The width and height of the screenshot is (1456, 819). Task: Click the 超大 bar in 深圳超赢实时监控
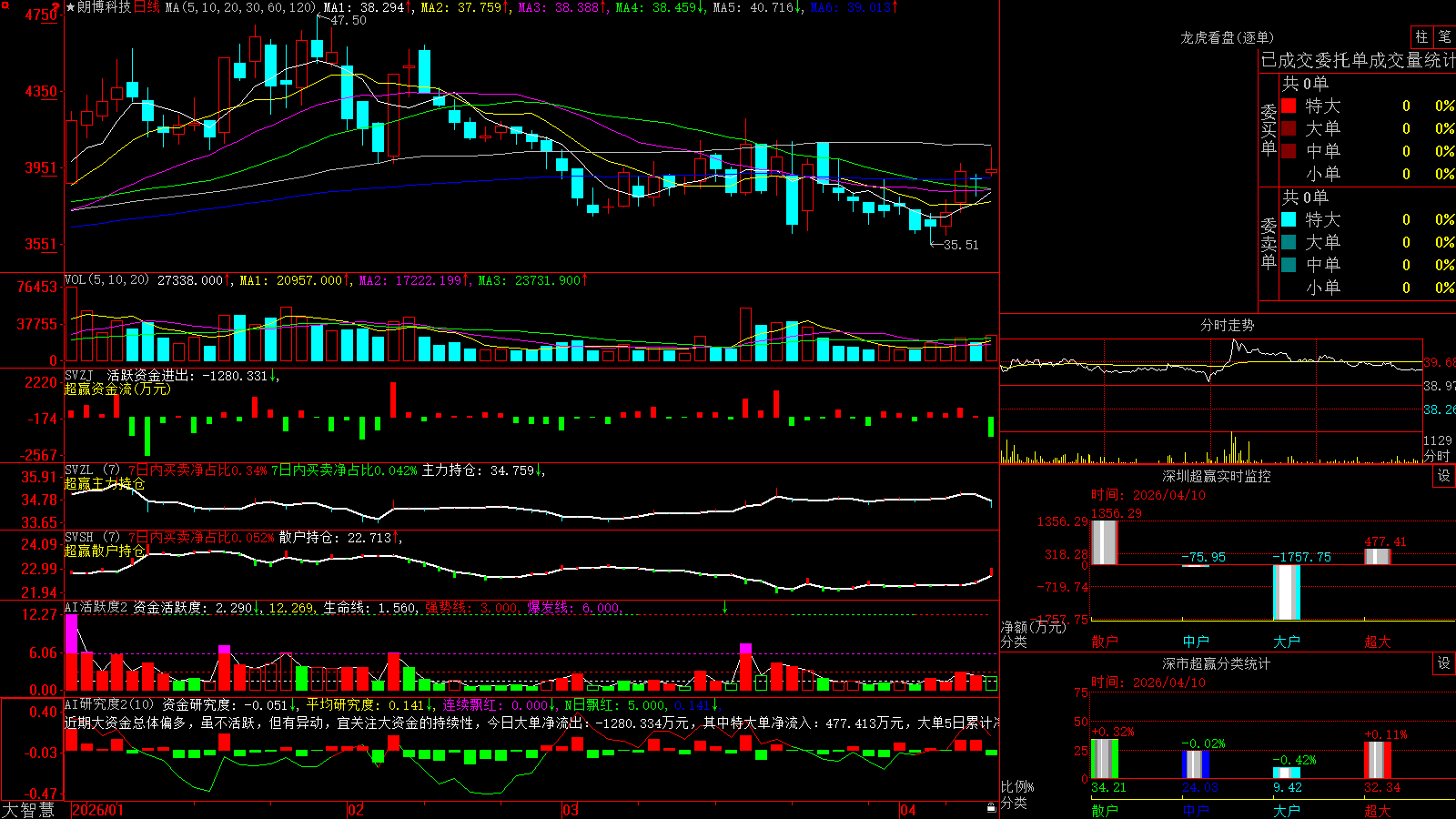coord(1378,557)
